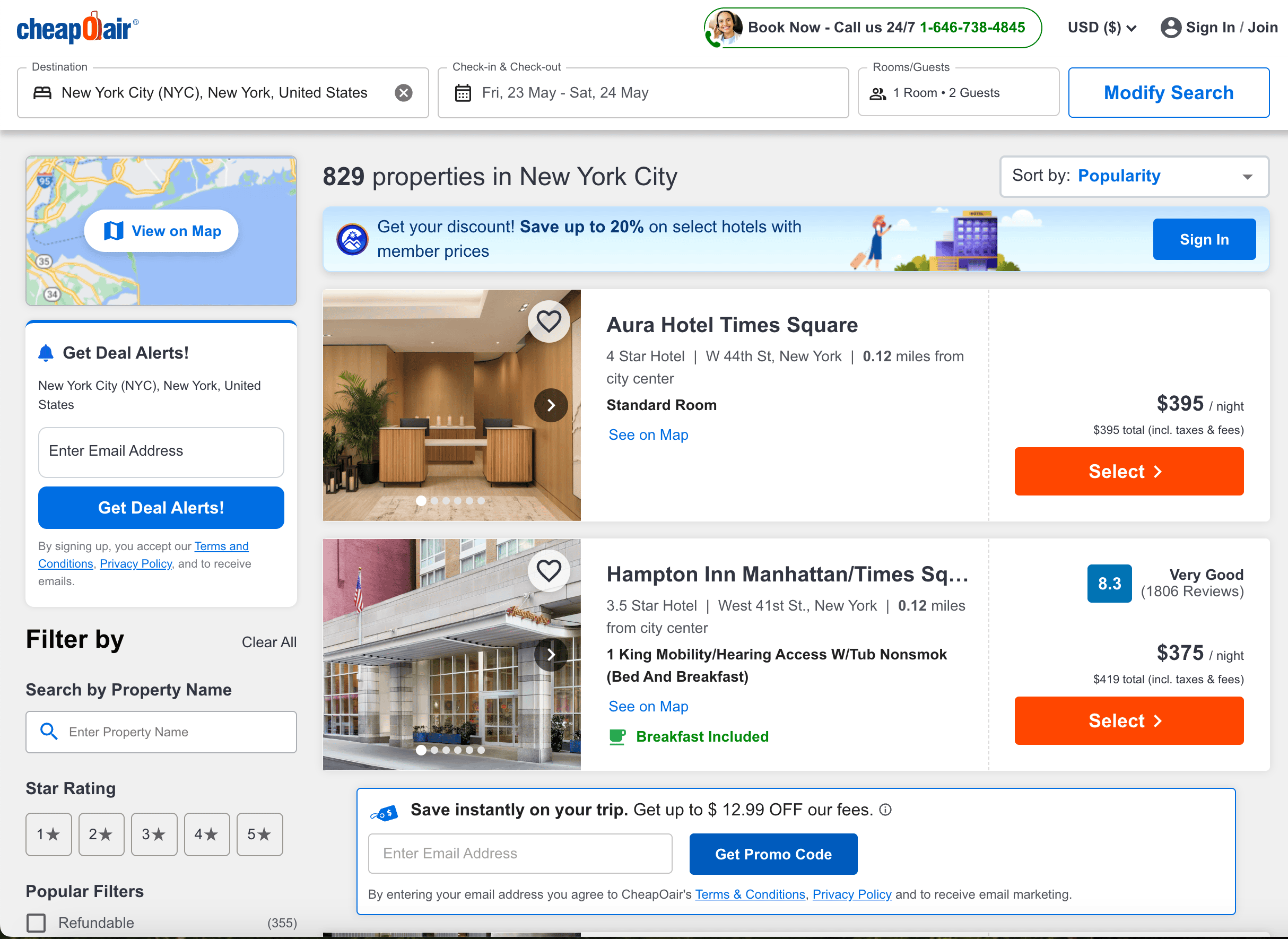Clear the destination with the X icon

coord(404,93)
